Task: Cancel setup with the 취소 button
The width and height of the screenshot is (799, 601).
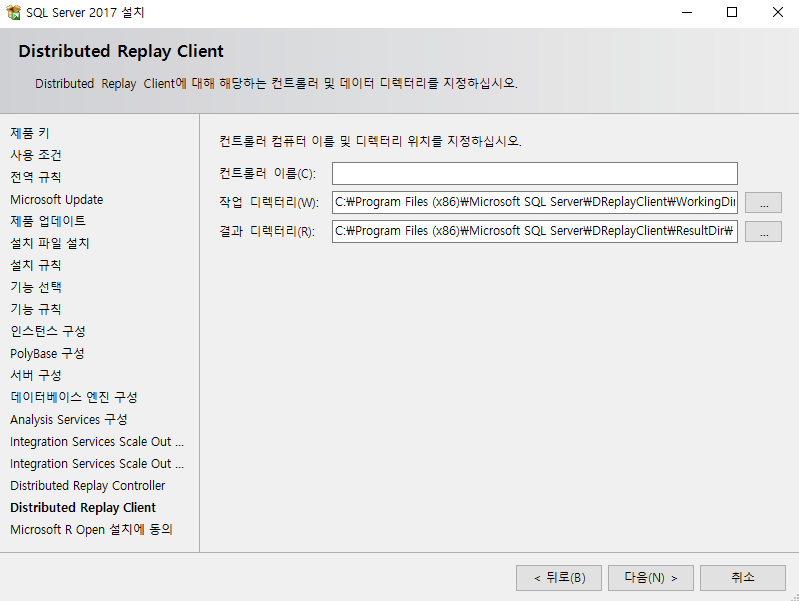Action: 743,578
